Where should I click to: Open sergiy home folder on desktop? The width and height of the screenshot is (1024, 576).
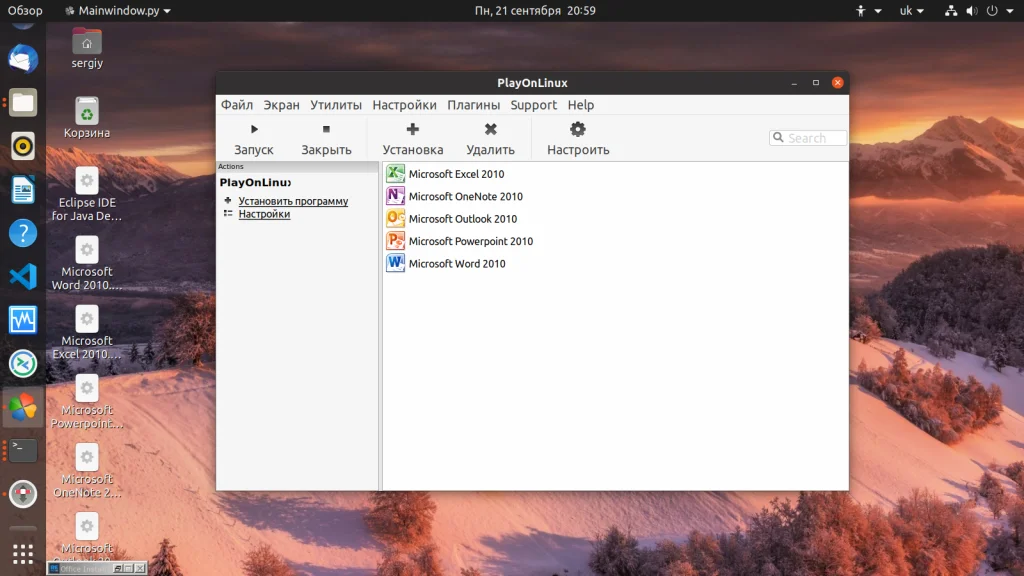87,49
